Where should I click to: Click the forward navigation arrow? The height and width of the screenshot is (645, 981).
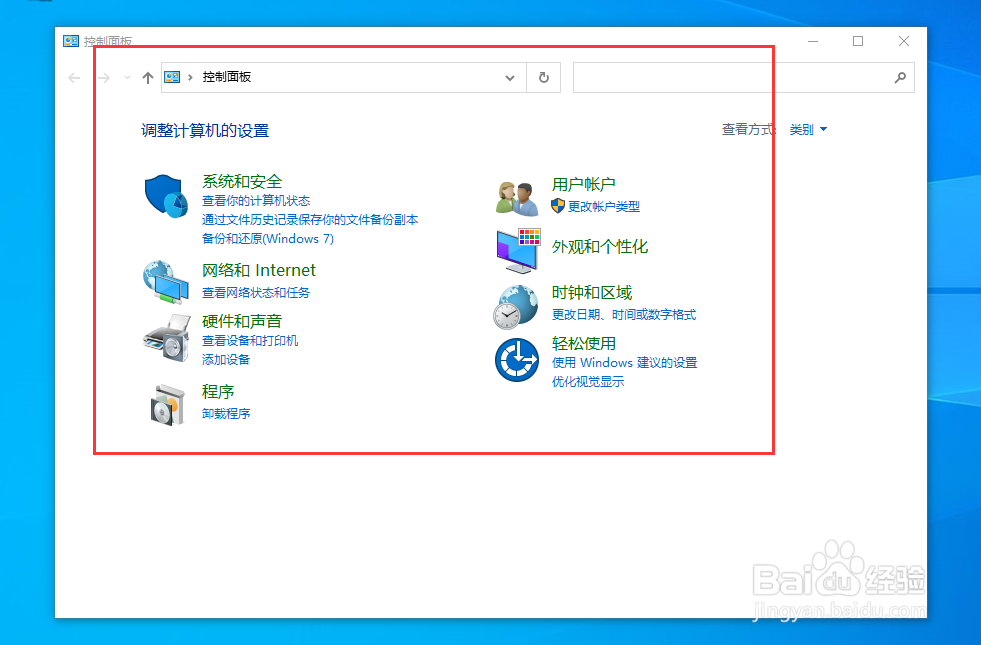[x=104, y=78]
